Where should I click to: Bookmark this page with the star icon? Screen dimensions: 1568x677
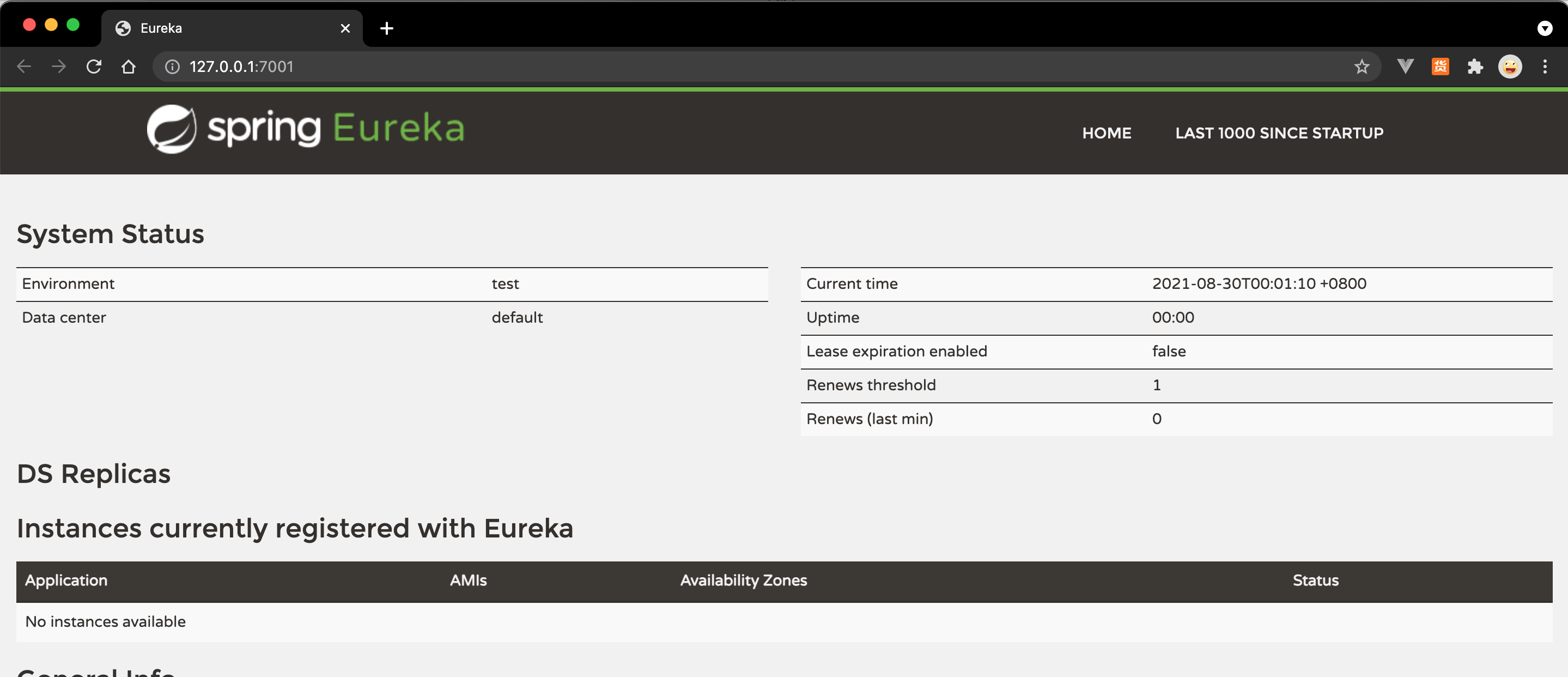click(1362, 67)
